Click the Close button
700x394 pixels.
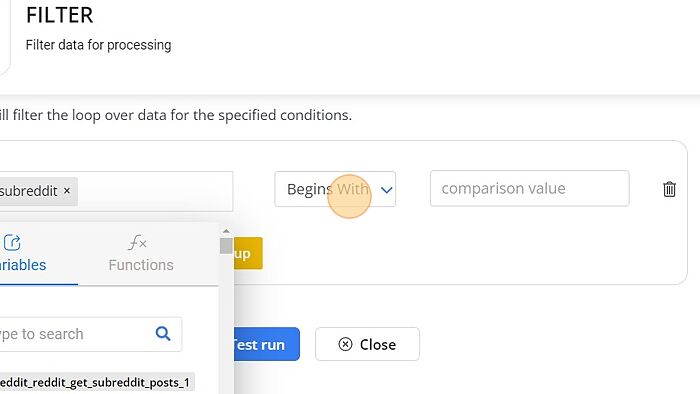click(367, 344)
